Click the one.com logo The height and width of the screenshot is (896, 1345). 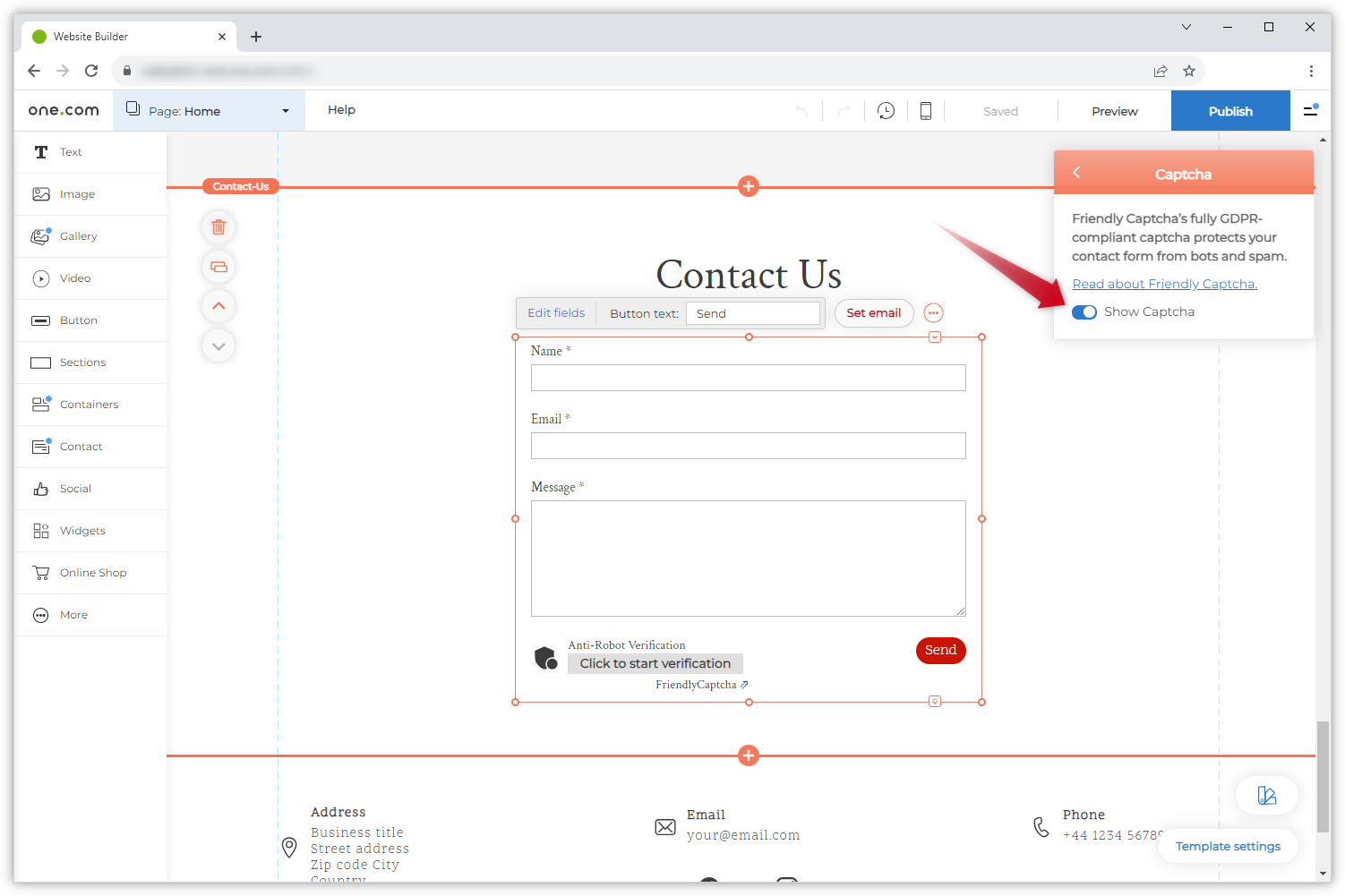64,111
